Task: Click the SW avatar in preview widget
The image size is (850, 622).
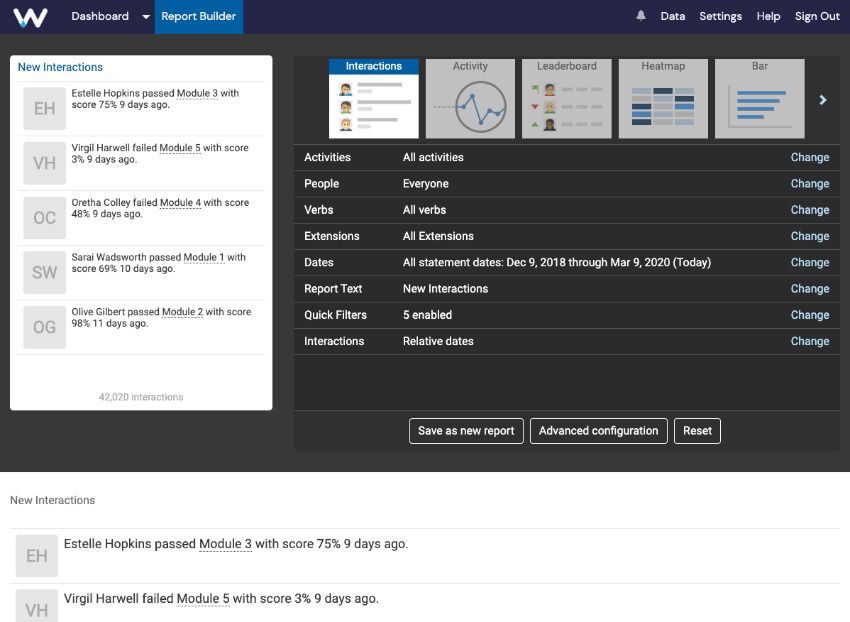Action: coord(44,272)
